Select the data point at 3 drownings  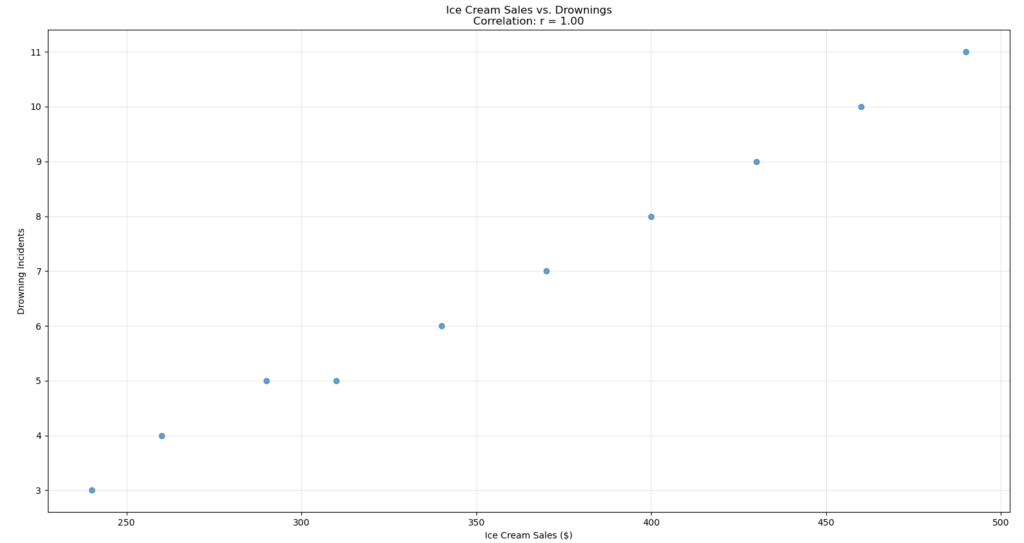92,490
